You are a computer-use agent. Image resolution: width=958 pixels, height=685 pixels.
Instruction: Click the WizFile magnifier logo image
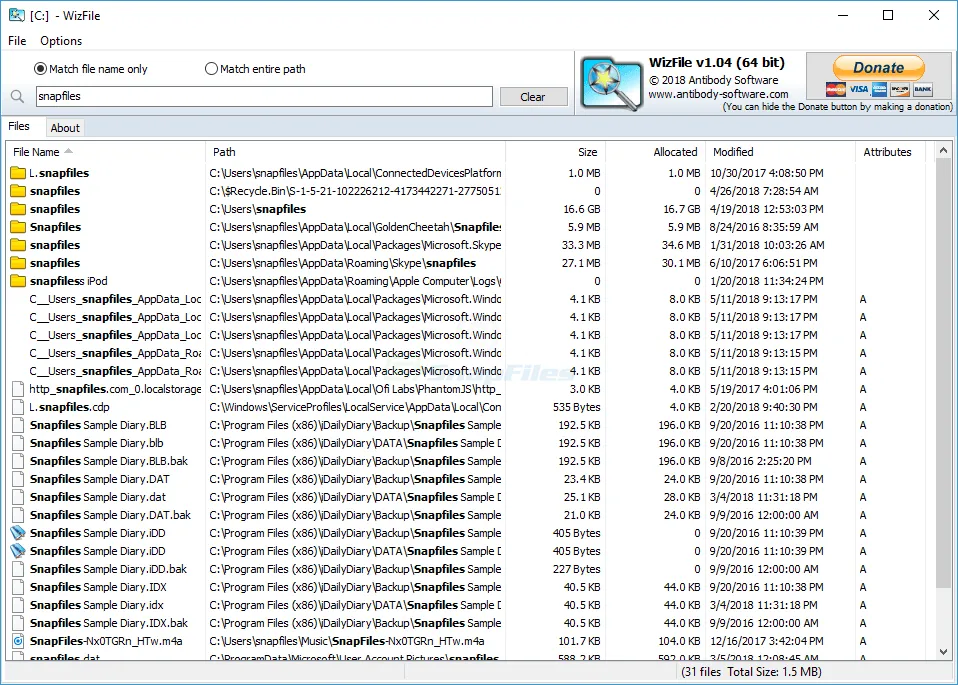[x=610, y=84]
